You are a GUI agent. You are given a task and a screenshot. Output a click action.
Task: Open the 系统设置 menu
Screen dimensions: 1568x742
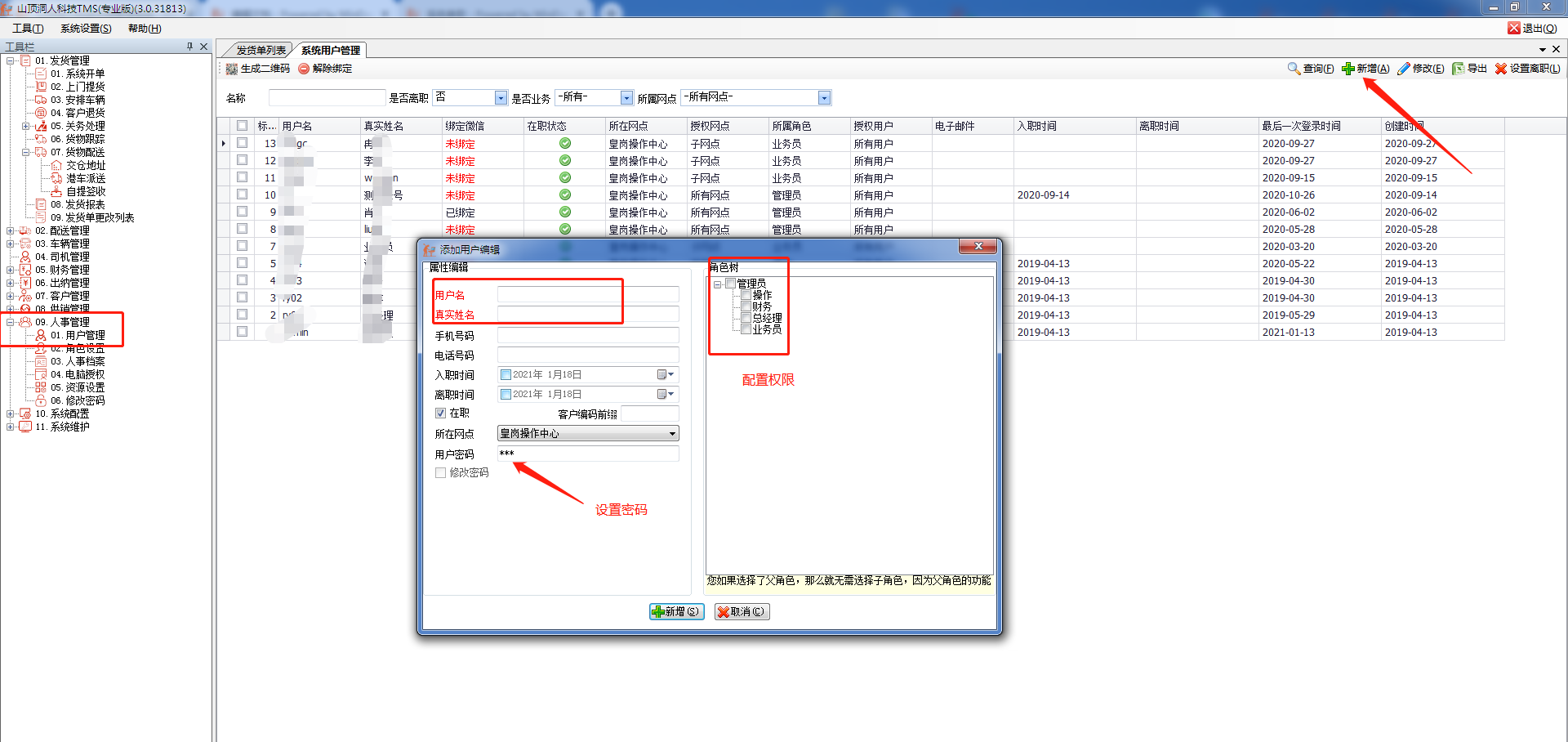coord(86,29)
